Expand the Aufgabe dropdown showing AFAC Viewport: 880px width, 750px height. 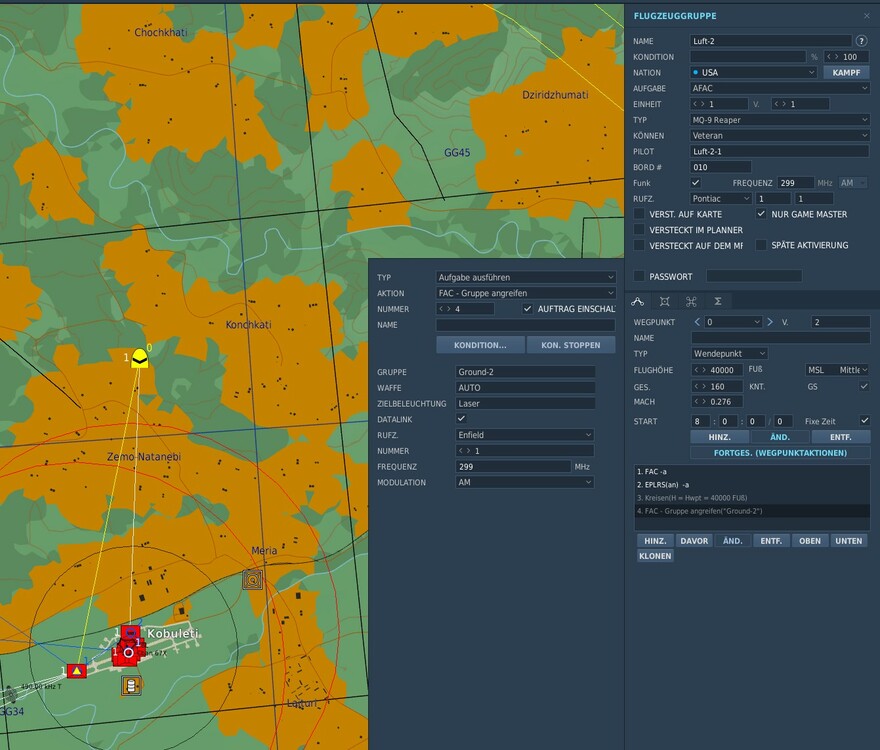780,88
